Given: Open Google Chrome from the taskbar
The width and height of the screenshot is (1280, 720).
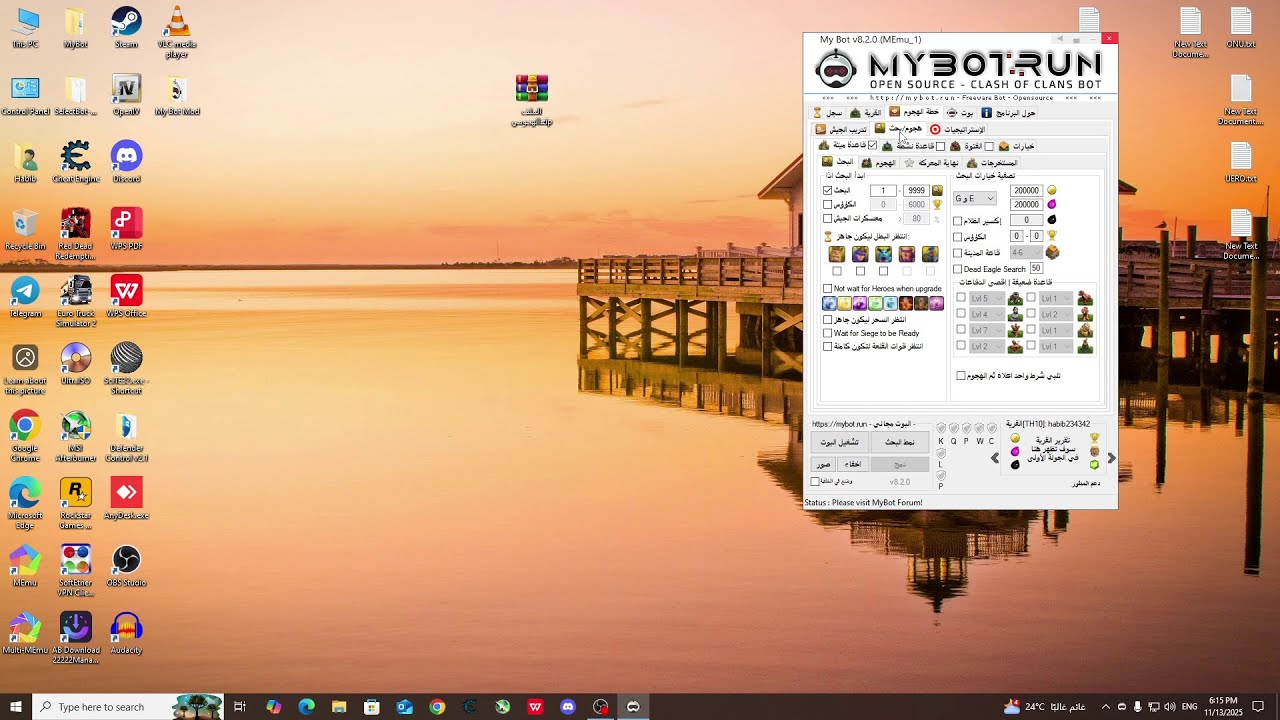Looking at the screenshot, I should tap(437, 706).
